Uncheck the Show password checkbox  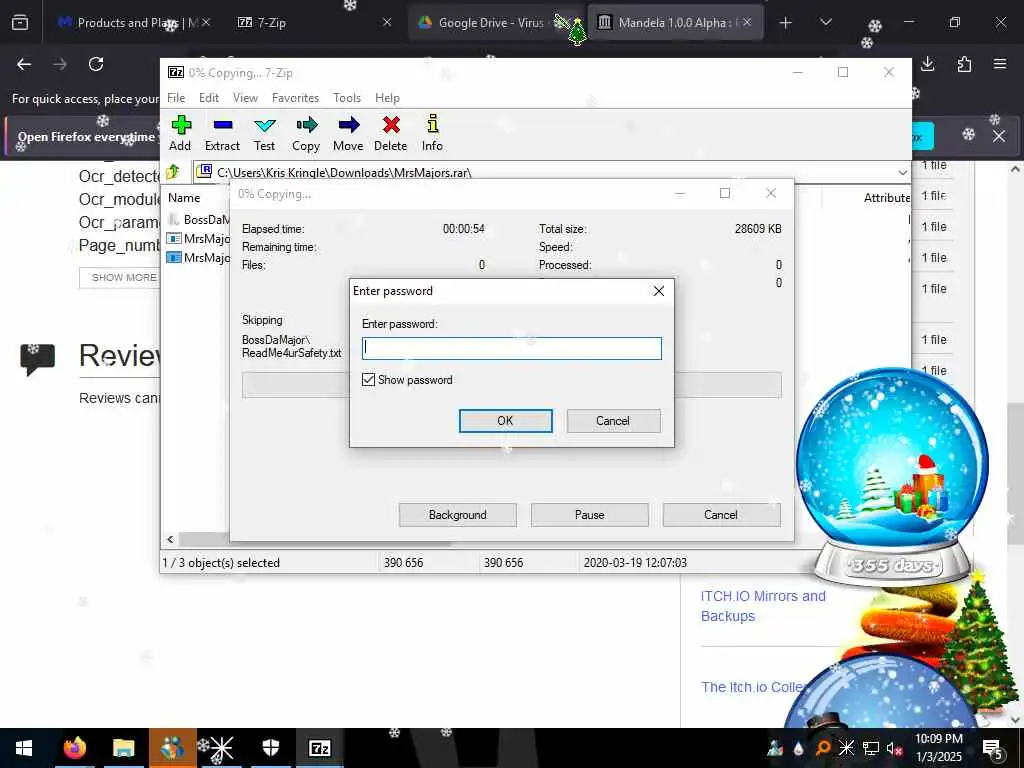click(368, 379)
